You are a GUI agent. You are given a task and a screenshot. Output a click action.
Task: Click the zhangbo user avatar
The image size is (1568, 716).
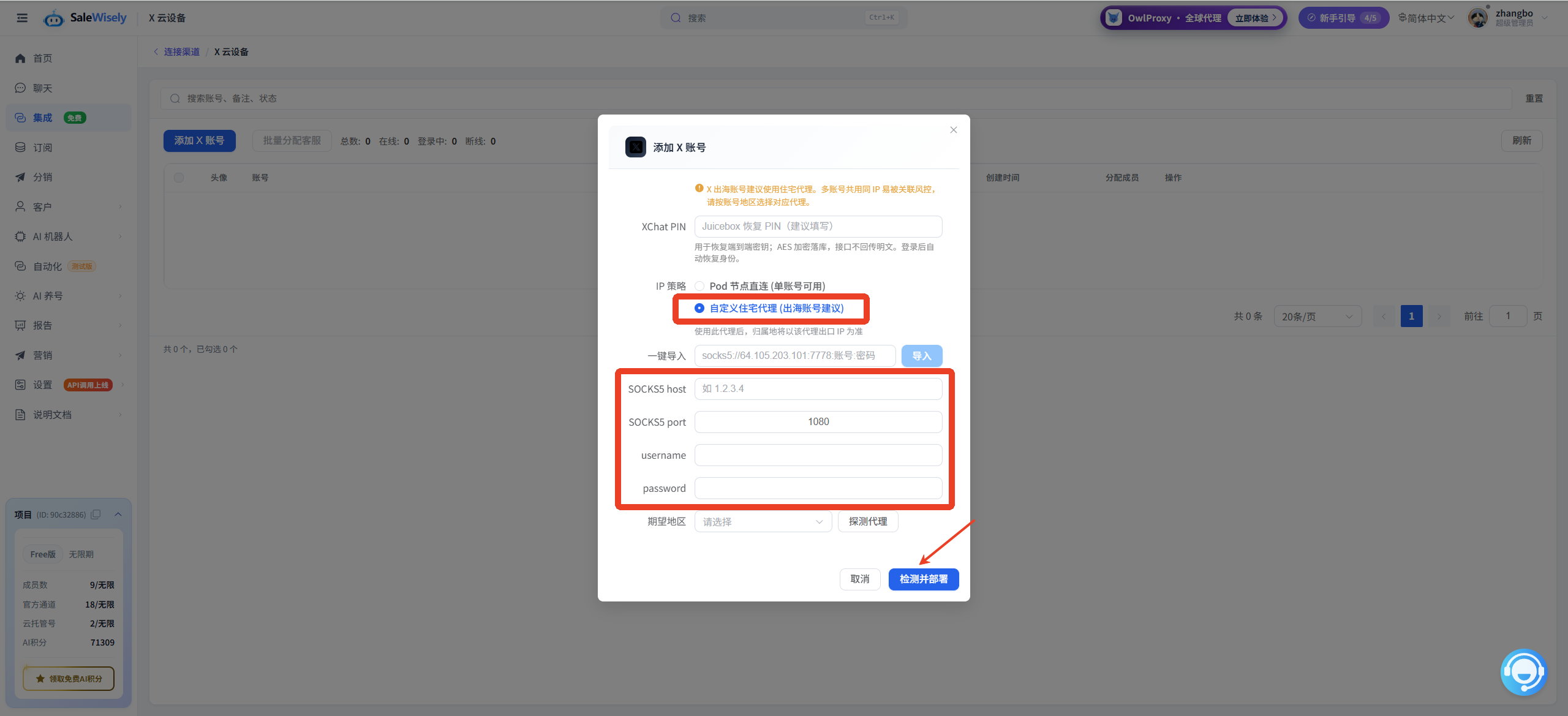(1478, 18)
